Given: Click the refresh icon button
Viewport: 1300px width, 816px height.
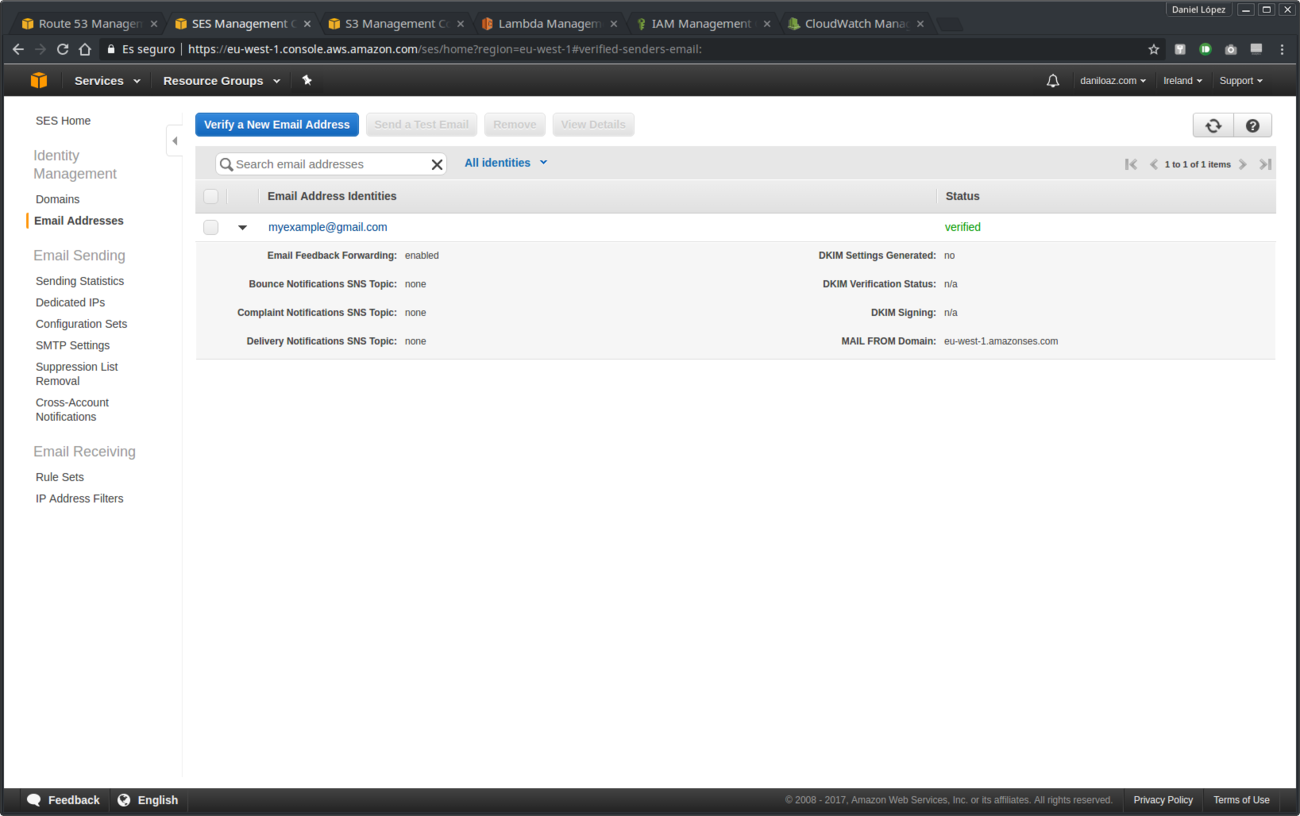Looking at the screenshot, I should (1213, 125).
